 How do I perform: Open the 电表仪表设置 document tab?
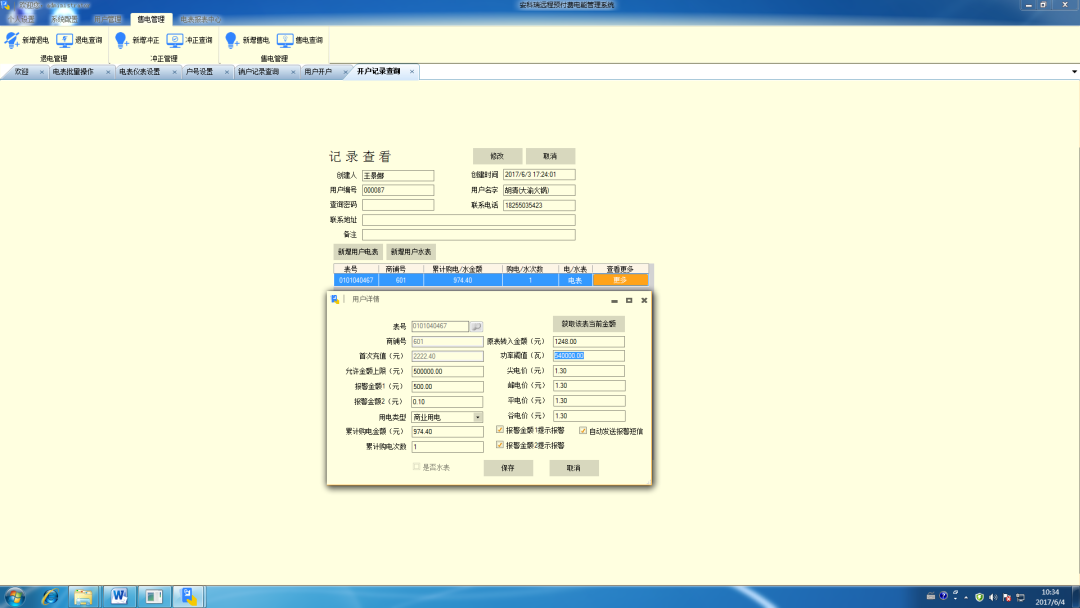140,72
